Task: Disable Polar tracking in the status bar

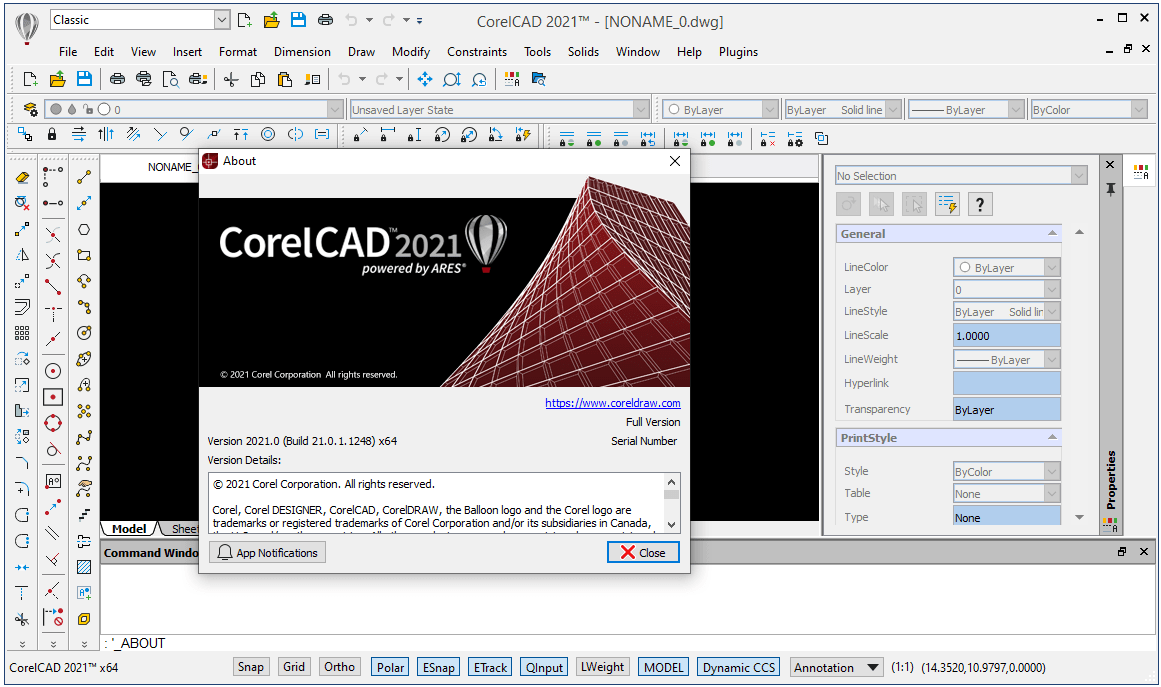Action: (x=390, y=667)
